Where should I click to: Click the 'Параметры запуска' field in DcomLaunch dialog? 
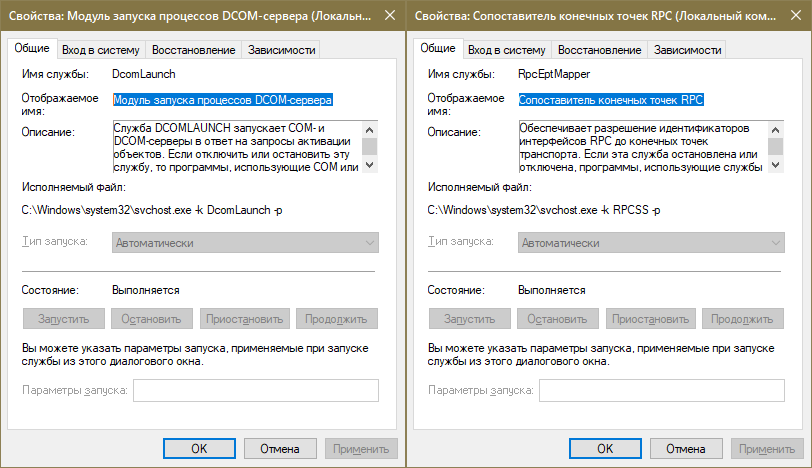tap(255, 390)
